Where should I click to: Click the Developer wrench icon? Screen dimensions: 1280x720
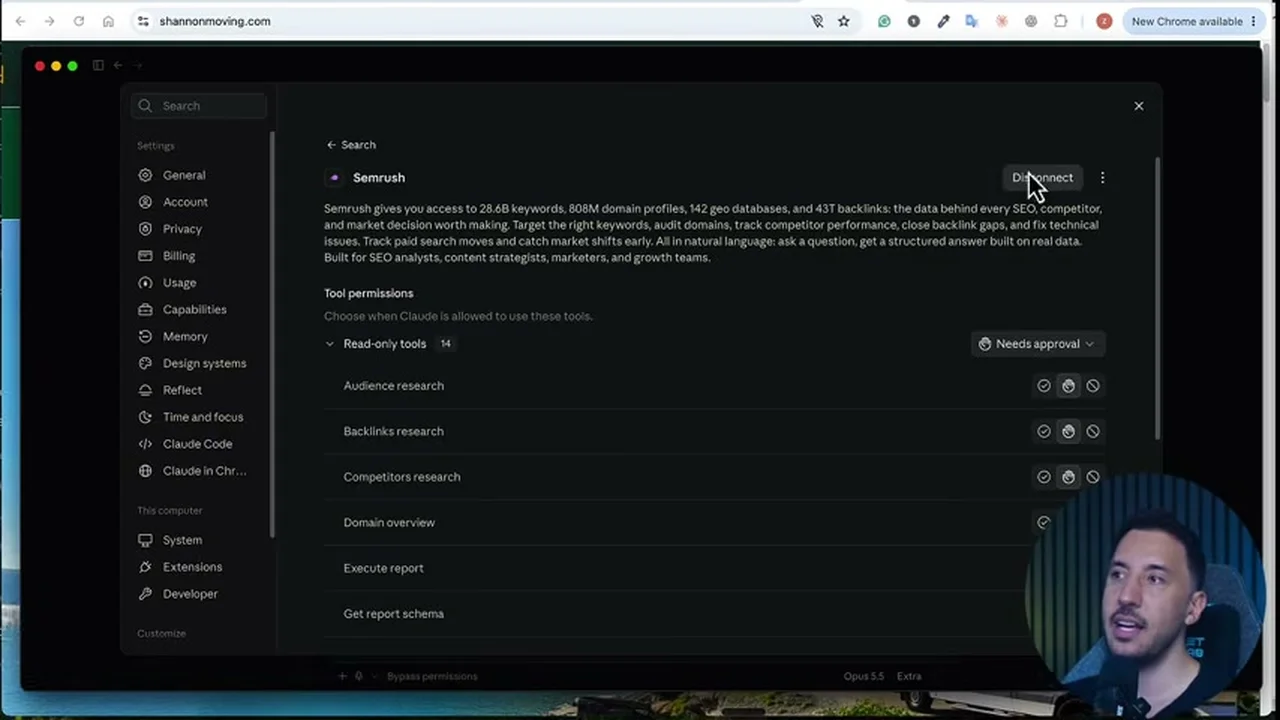coord(145,594)
